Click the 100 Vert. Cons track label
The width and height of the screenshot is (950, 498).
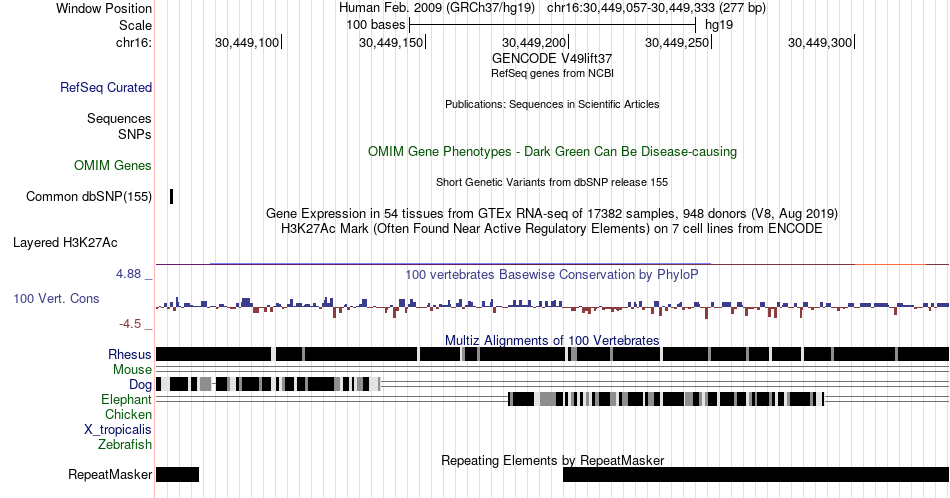tap(56, 298)
